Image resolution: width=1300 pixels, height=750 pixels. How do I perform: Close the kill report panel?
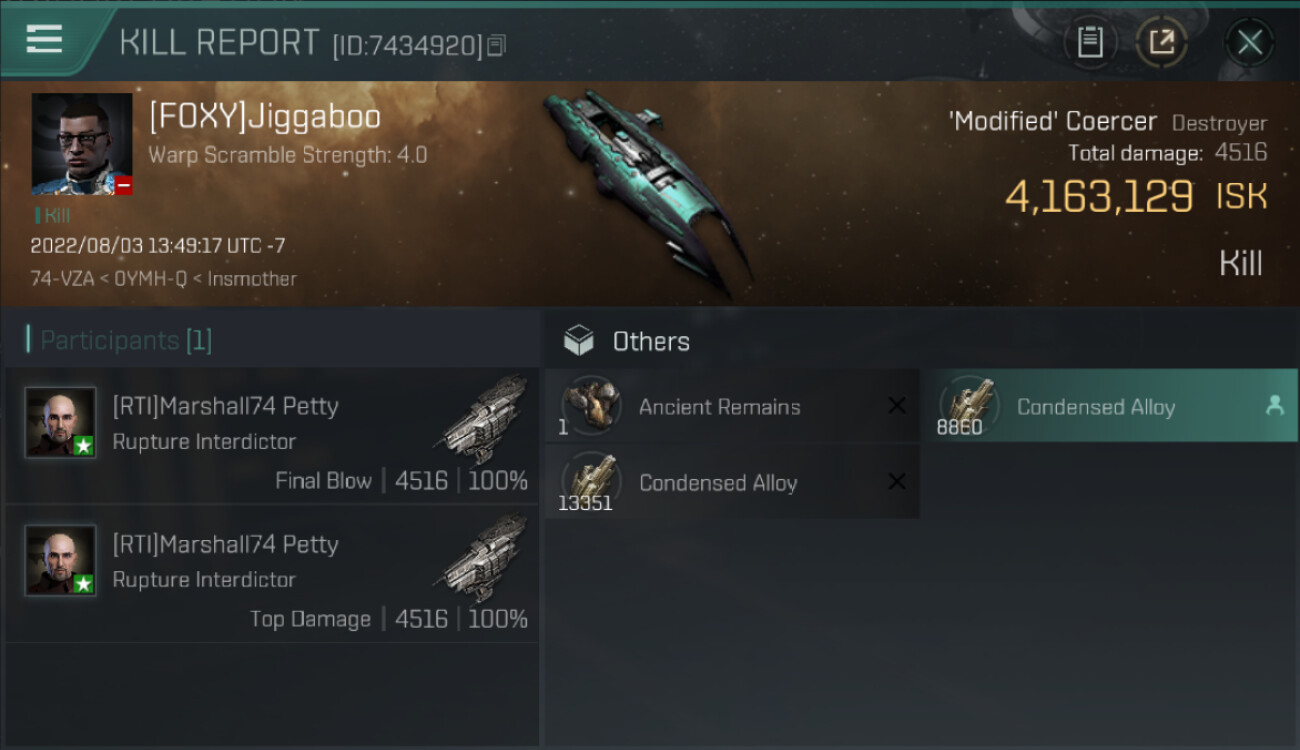1249,42
